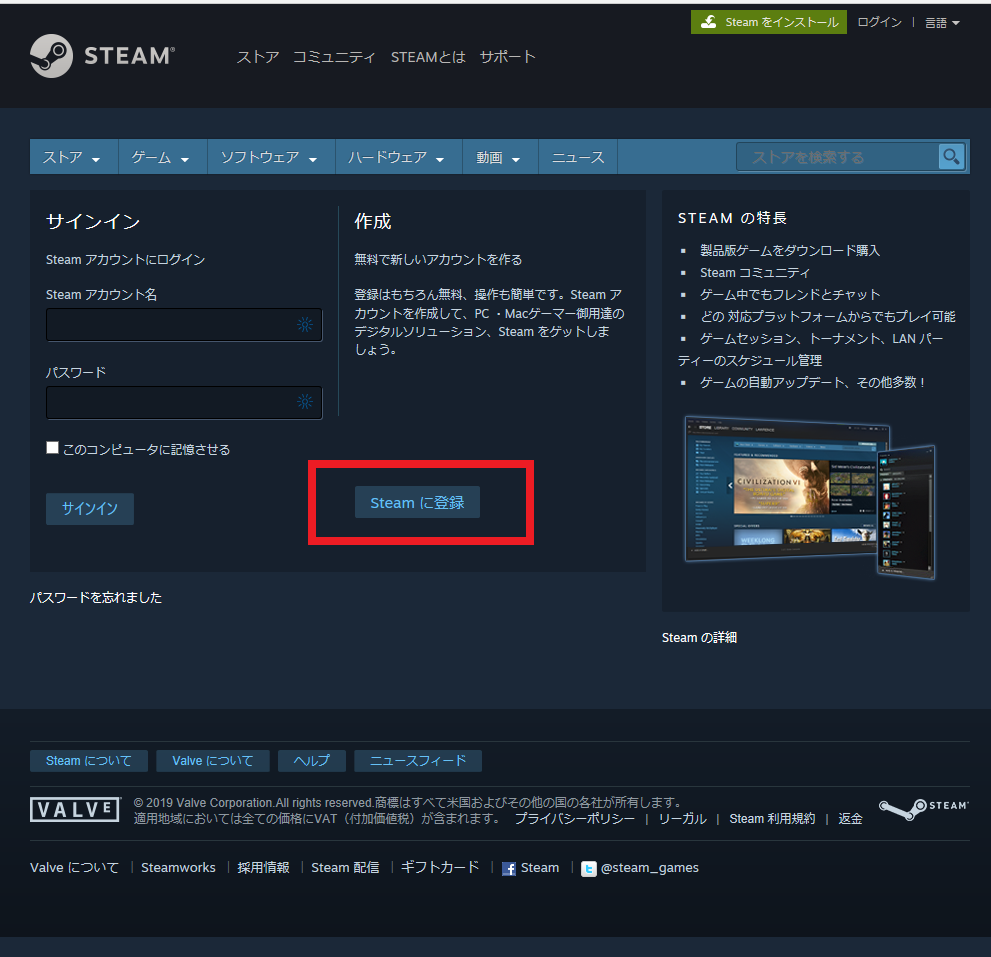The height and width of the screenshot is (957, 991).
Task: Click the 'パスワードを忘れました' link
Action: 96,597
